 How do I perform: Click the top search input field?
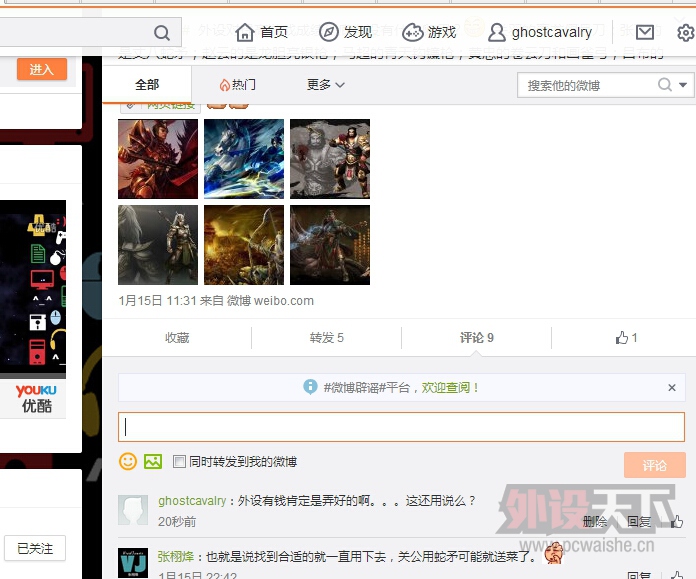click(75, 32)
